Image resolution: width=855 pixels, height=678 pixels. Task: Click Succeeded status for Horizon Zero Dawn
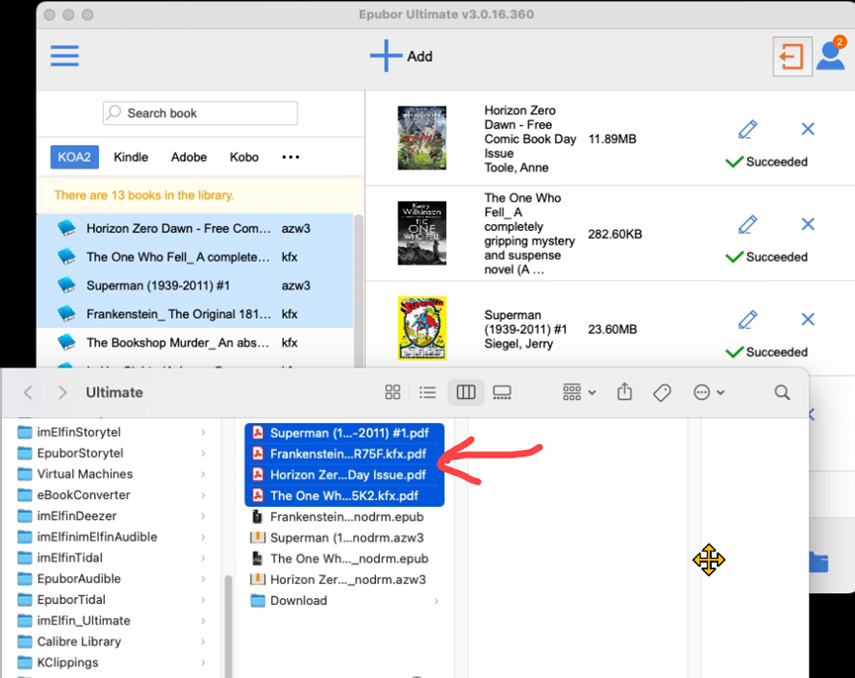[767, 162]
